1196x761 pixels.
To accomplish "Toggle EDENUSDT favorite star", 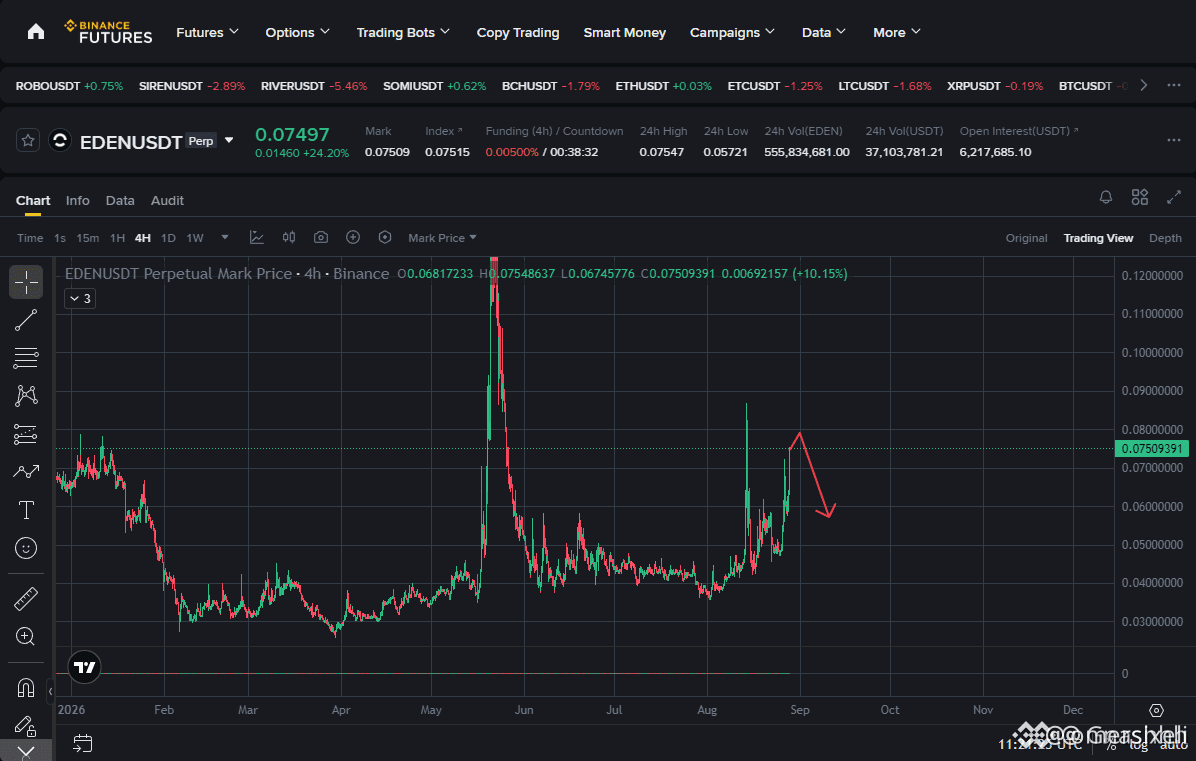I will 28,140.
